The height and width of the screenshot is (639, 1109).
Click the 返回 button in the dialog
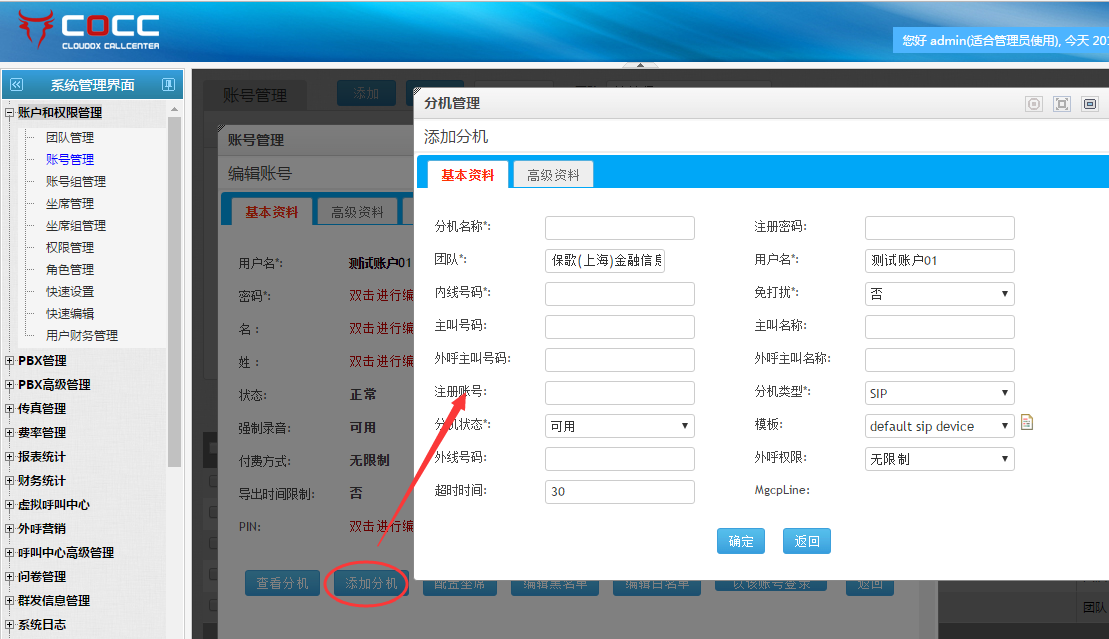point(807,541)
